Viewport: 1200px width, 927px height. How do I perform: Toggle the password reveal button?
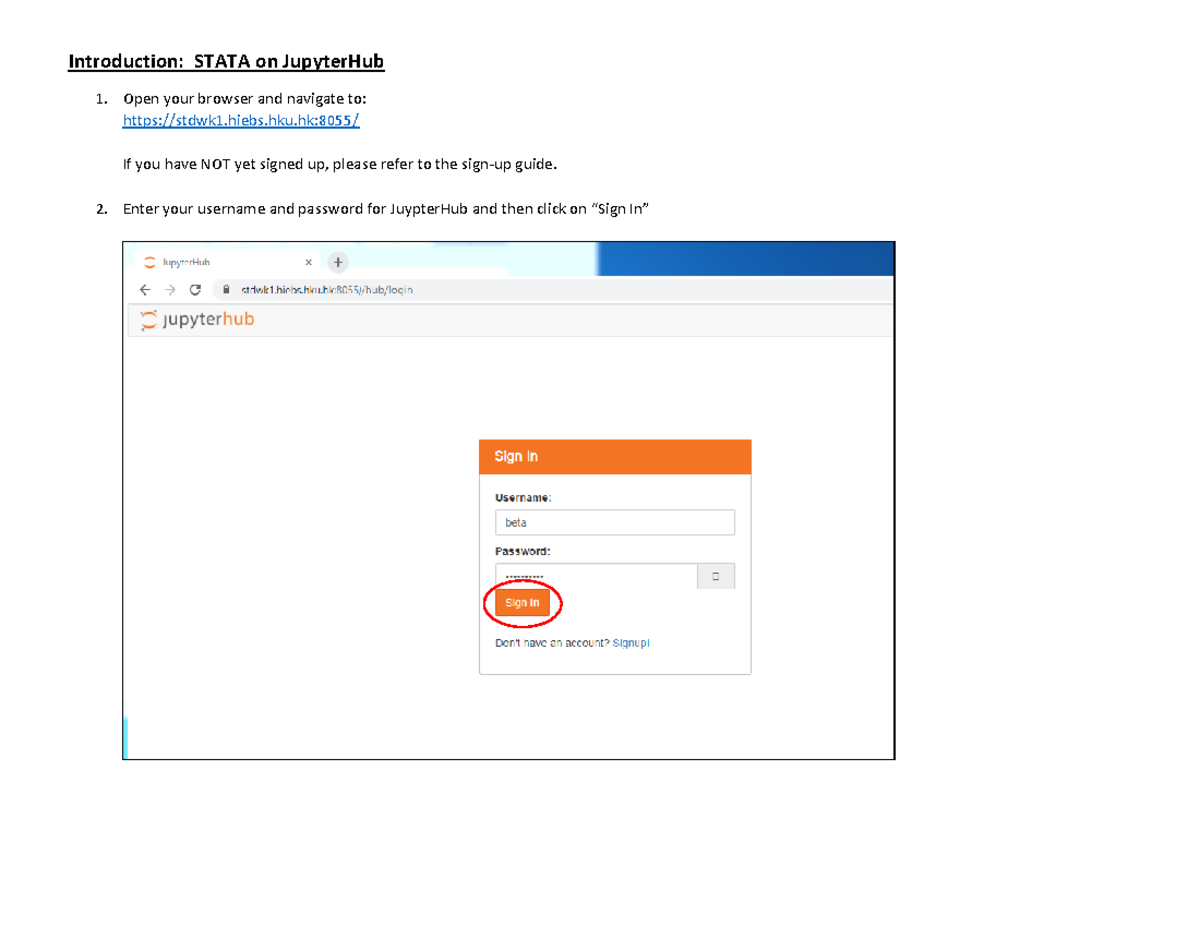[x=715, y=575]
